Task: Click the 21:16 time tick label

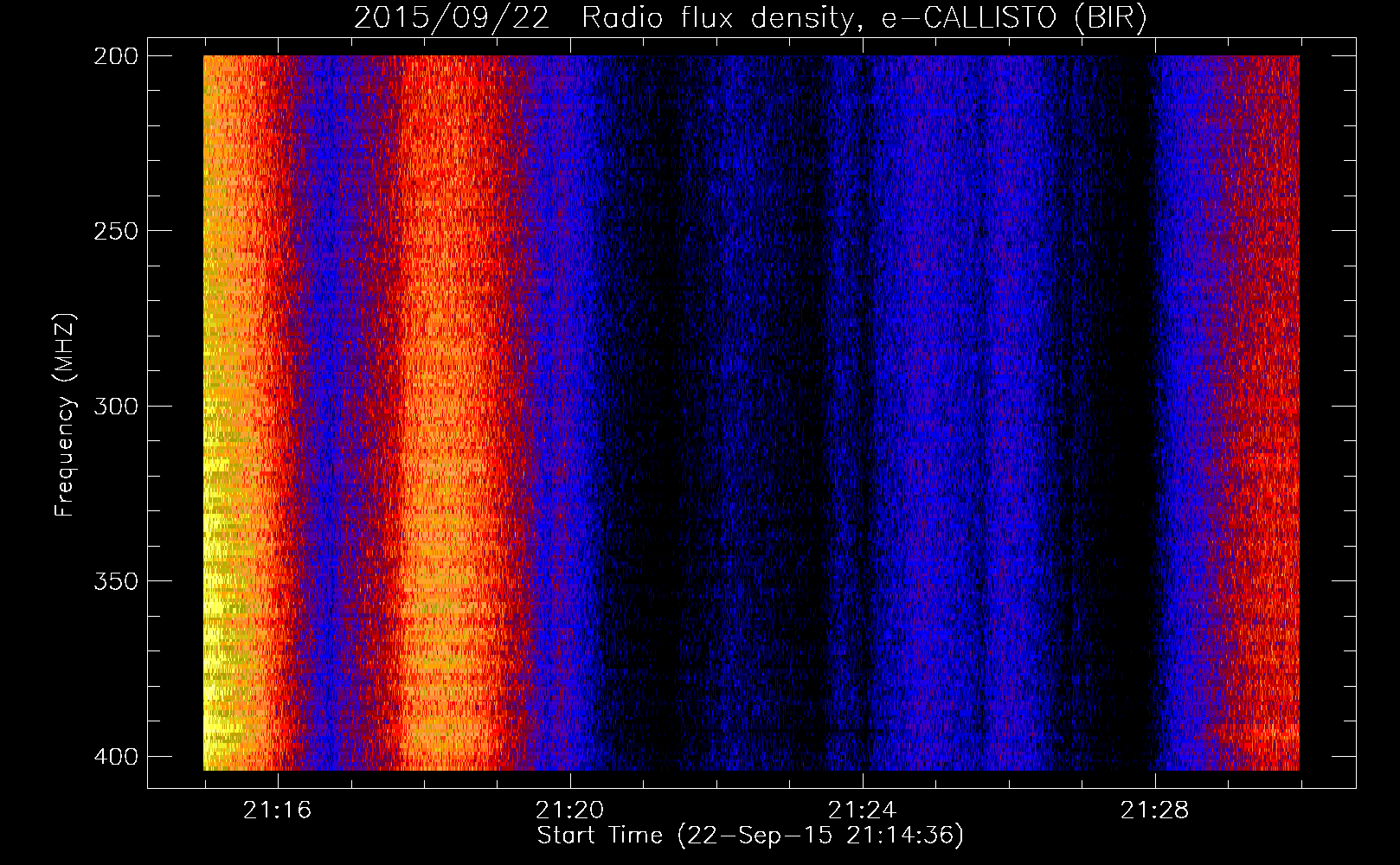Action: point(277,811)
